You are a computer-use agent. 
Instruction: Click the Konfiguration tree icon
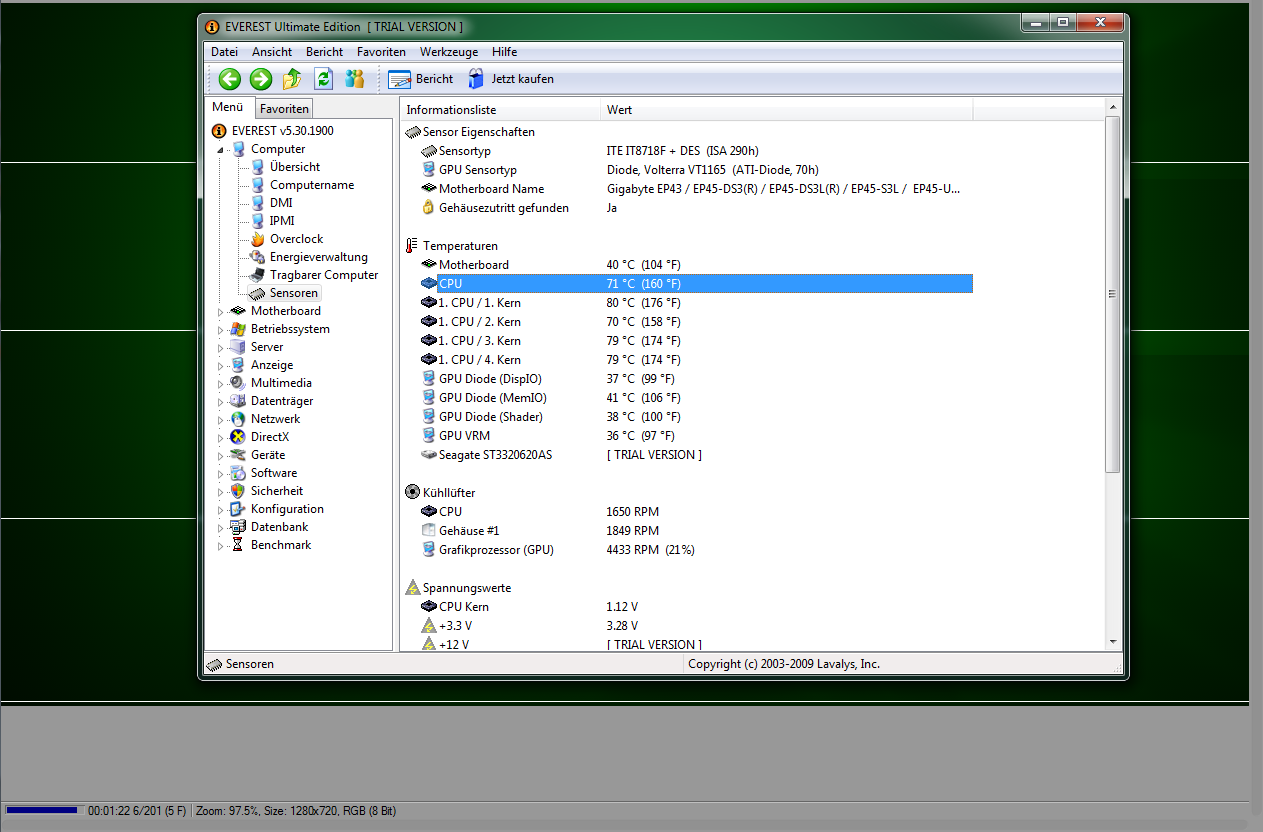(x=238, y=509)
